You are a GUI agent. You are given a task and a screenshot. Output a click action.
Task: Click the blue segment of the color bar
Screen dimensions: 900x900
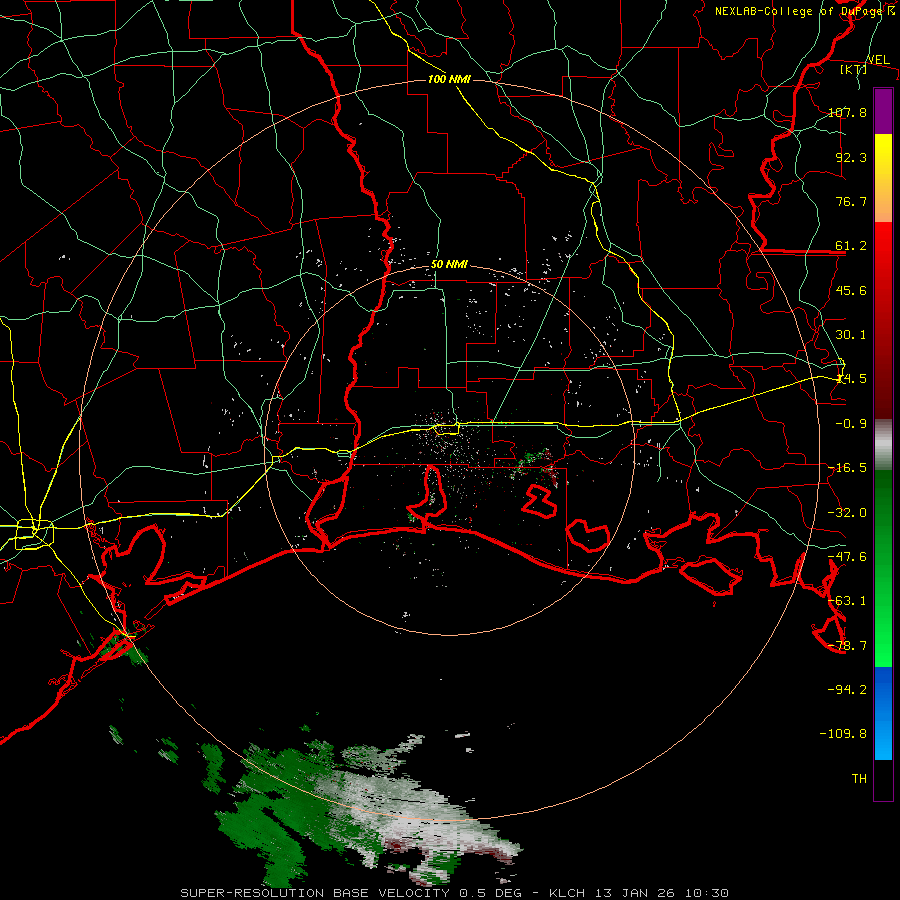click(x=883, y=713)
